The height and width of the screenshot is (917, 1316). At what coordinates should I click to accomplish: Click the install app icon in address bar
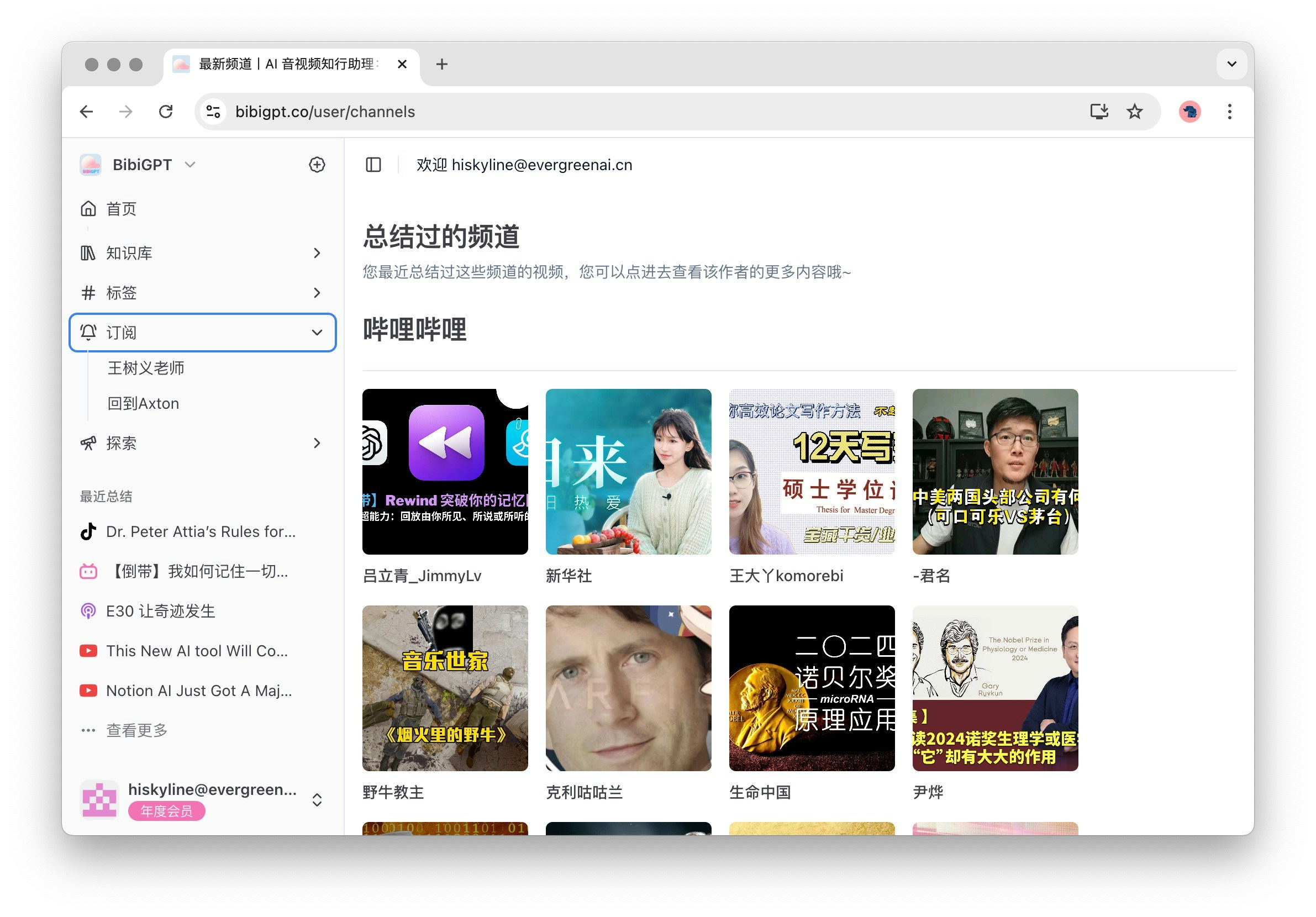(1099, 112)
